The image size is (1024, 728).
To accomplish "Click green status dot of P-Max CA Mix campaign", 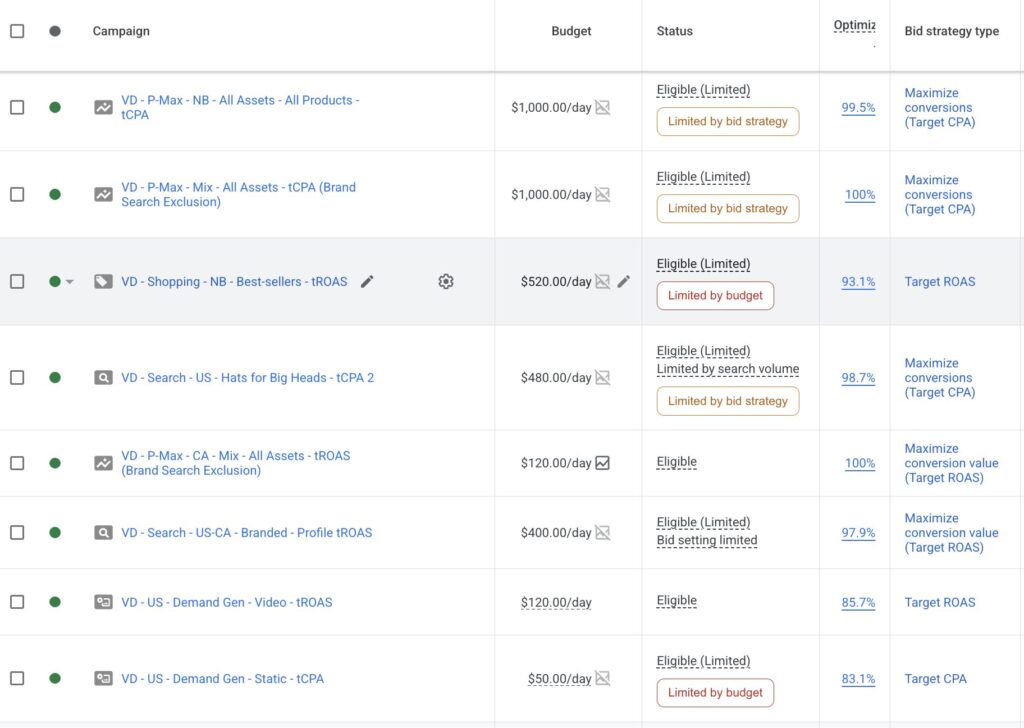I will [55, 463].
